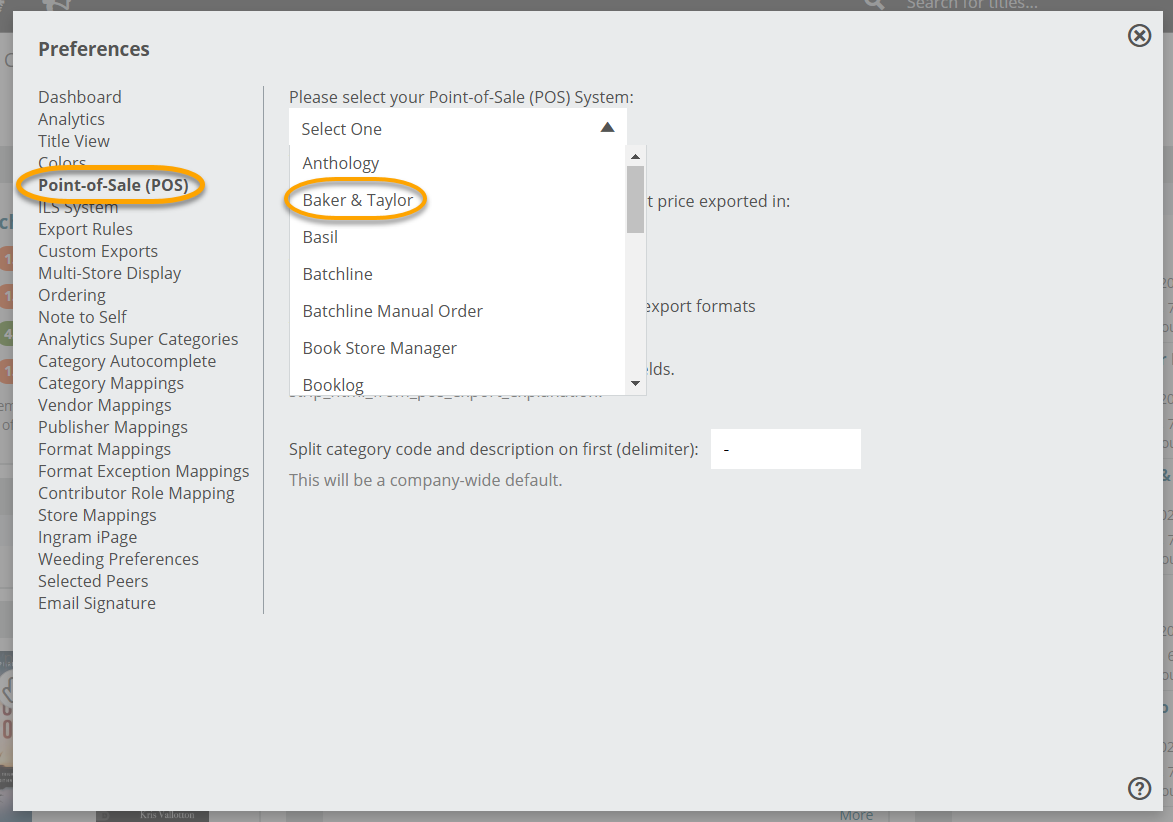Close the Preferences dialog

point(1139,36)
